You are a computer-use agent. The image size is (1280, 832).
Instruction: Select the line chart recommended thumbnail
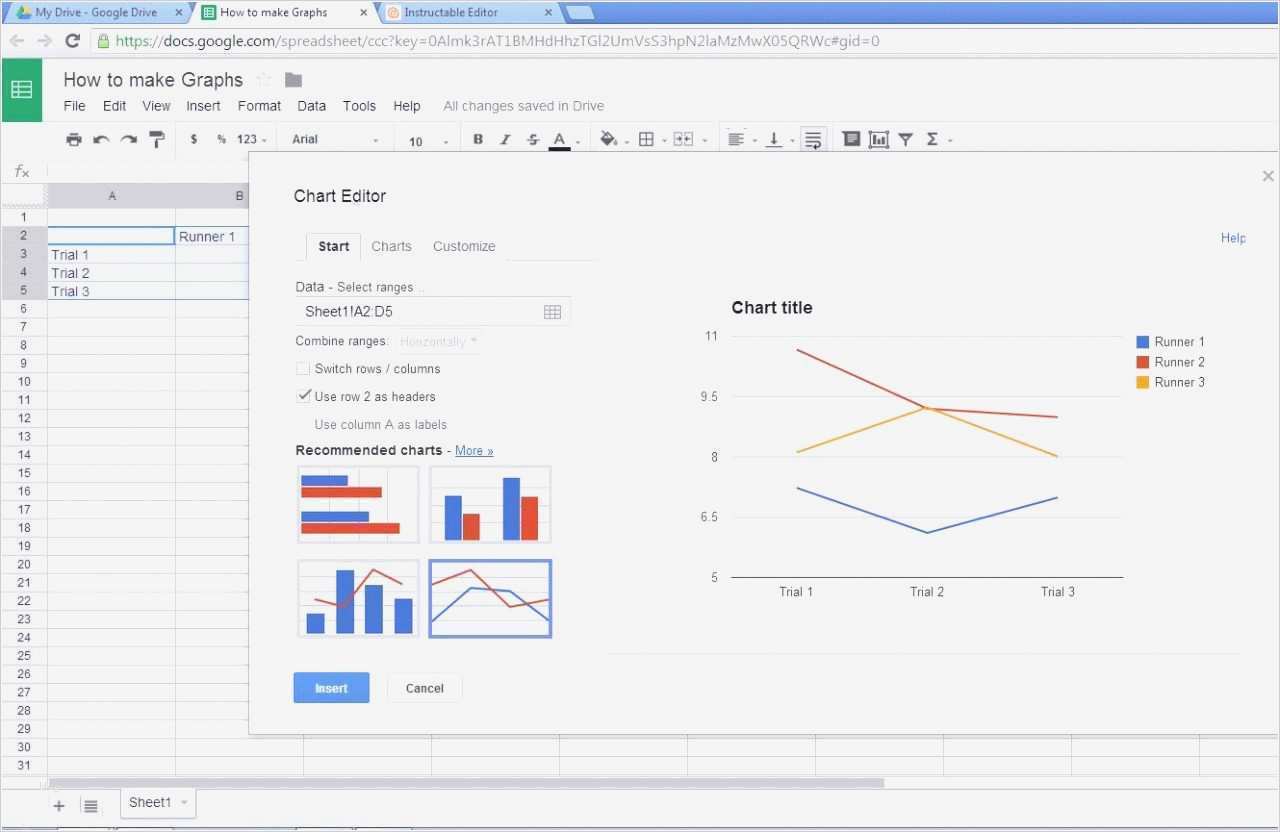(489, 598)
